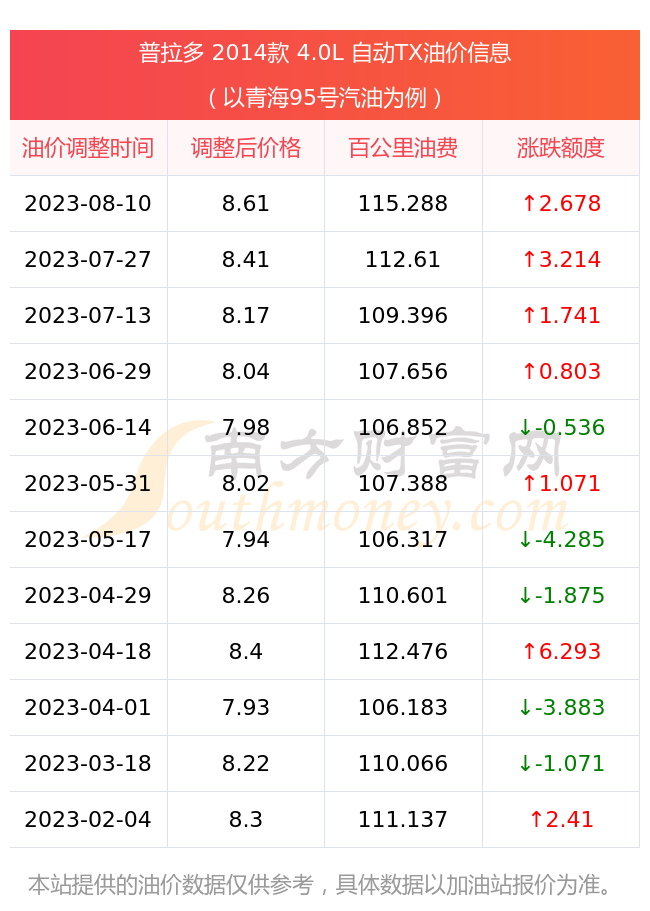Click the down arrow beside -0.536

coord(526,428)
